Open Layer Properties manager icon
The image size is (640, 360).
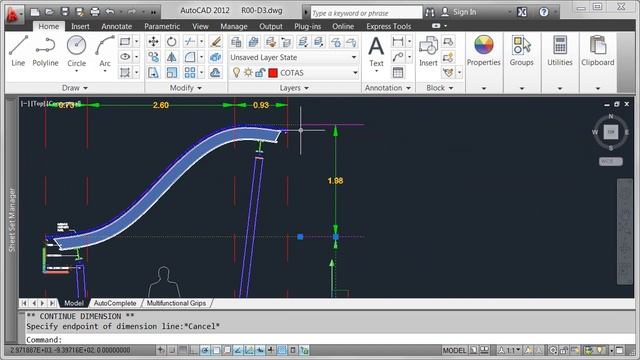click(236, 41)
